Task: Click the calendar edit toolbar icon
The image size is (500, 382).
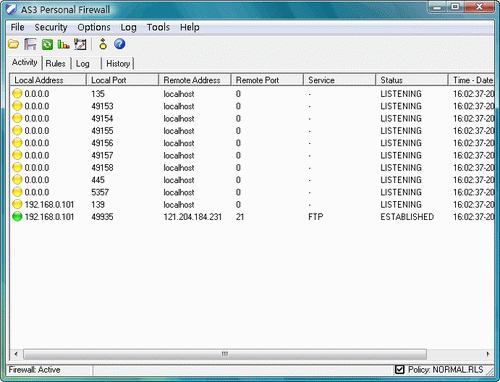Action: [x=80, y=44]
